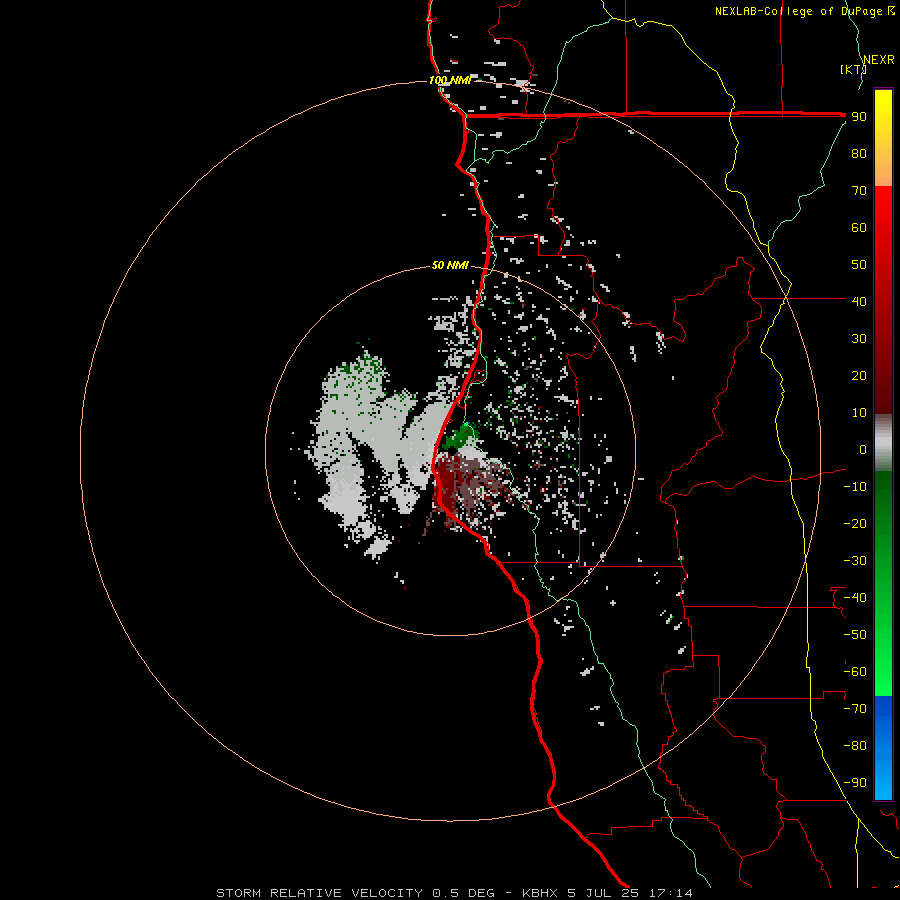Select the -30 value on the velocity scale
This screenshot has width=900, height=900.
[x=855, y=561]
